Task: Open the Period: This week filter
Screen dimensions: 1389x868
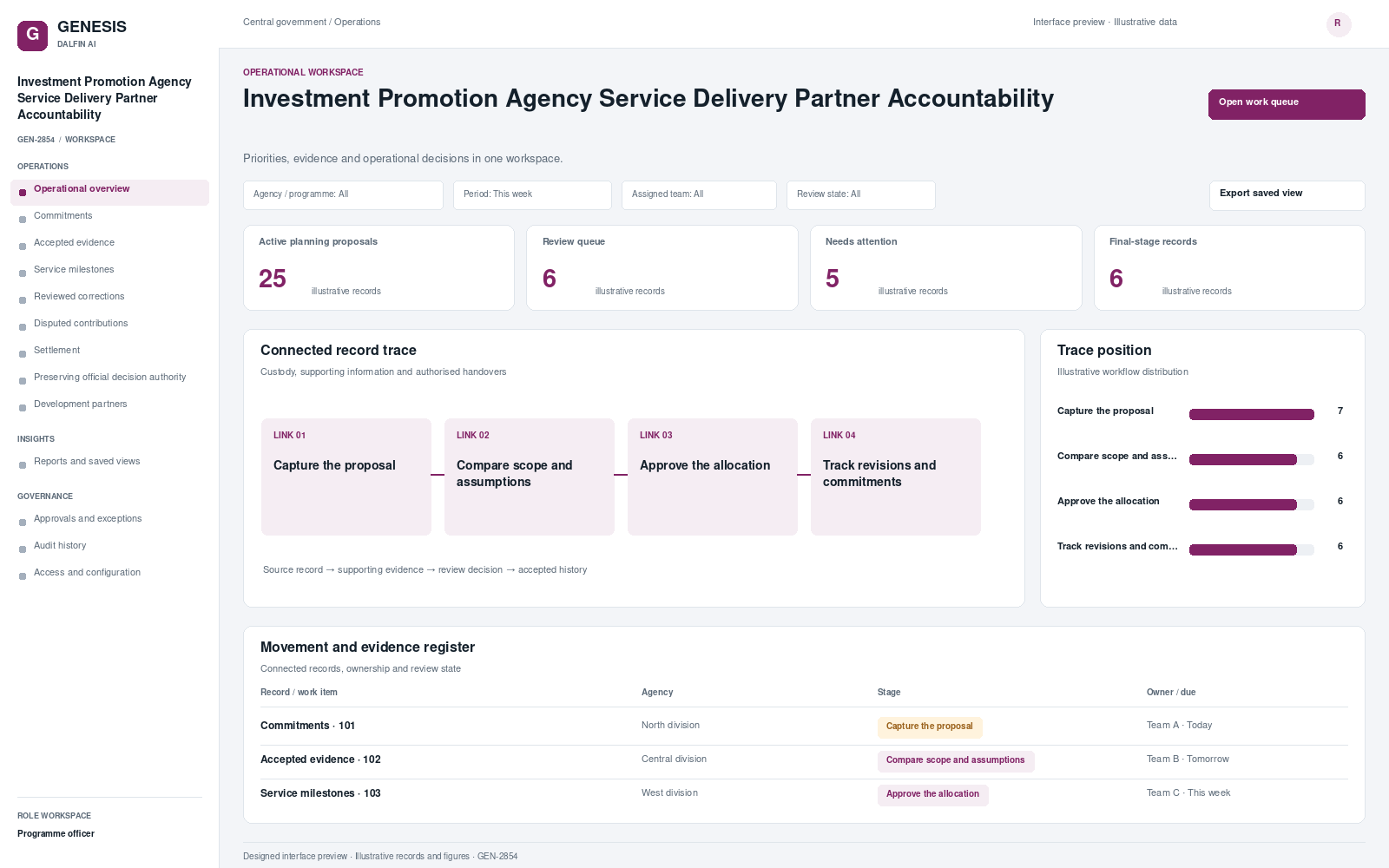Action: click(532, 194)
